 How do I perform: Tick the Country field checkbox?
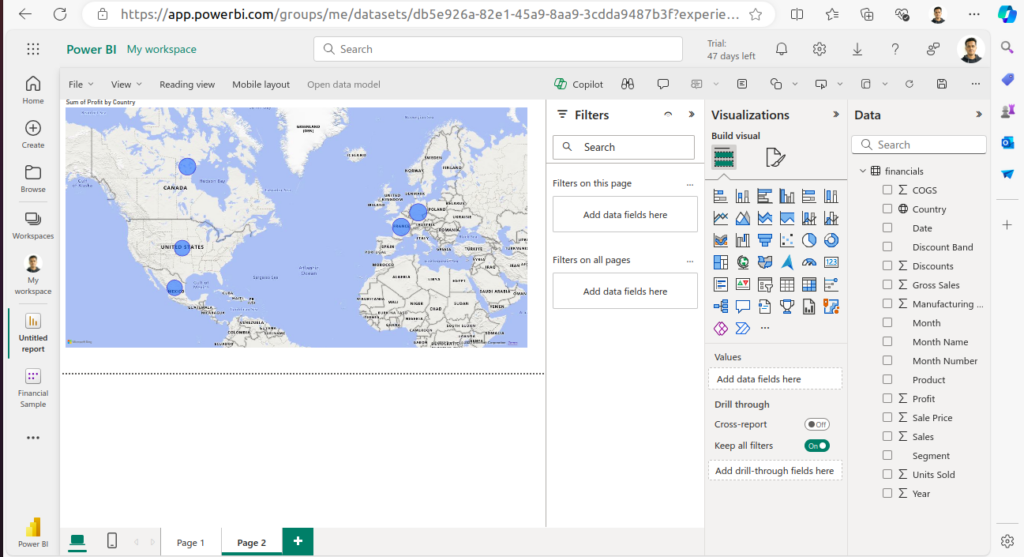(887, 210)
